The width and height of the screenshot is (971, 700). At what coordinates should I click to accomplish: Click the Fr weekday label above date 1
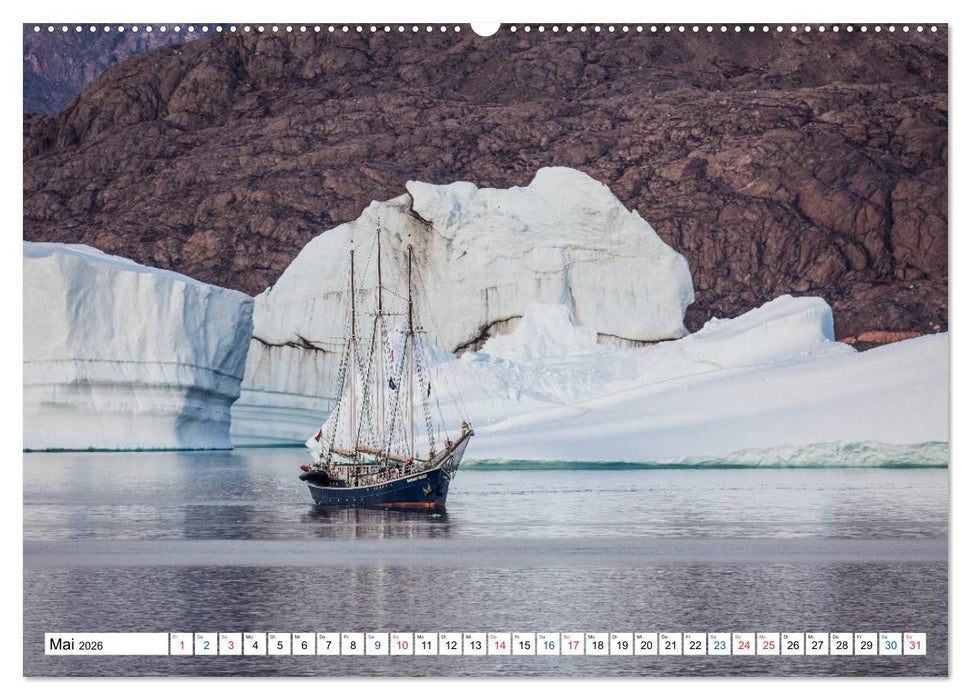178,637
